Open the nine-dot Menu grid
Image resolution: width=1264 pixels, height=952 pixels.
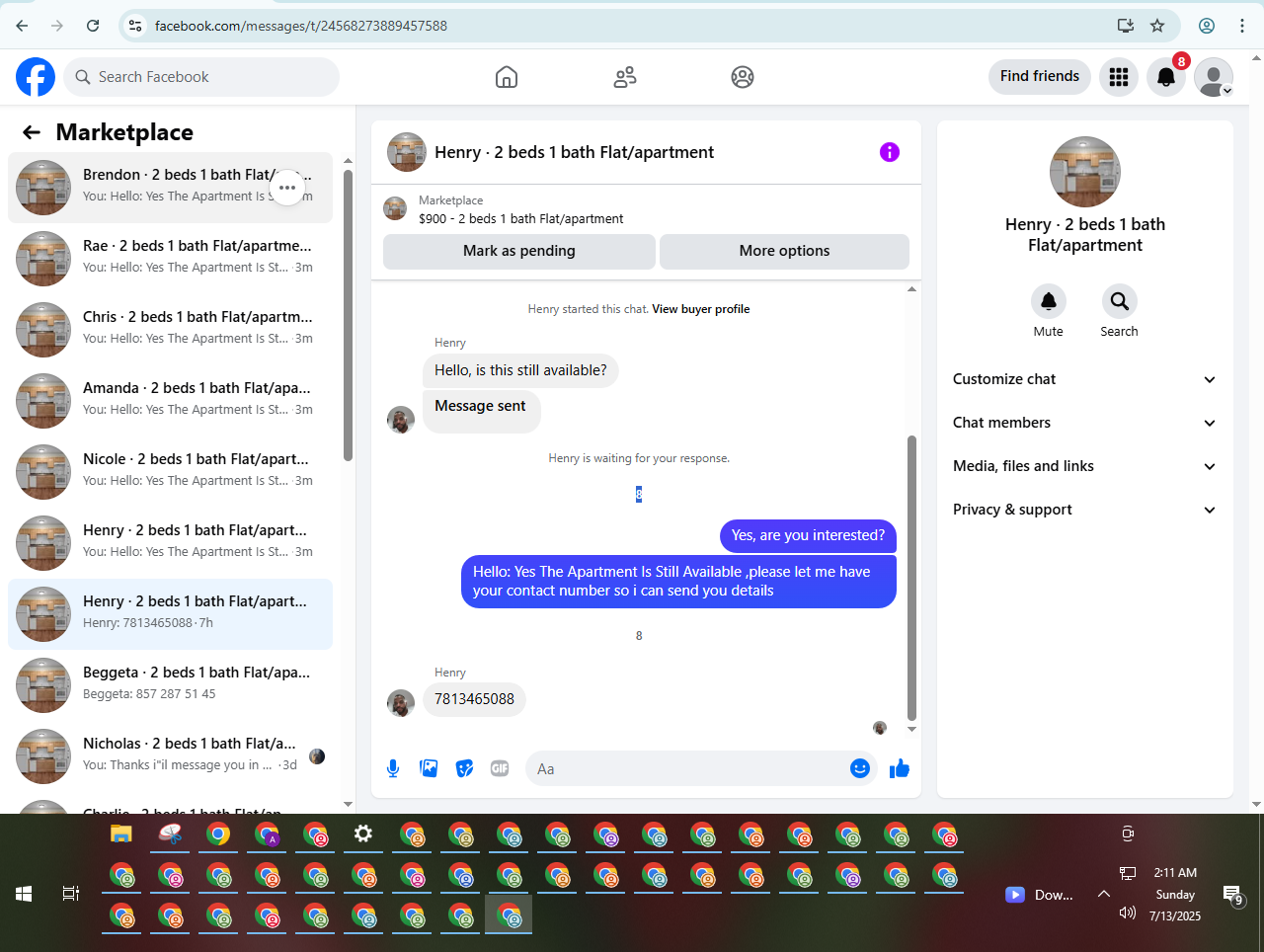coord(1119,77)
